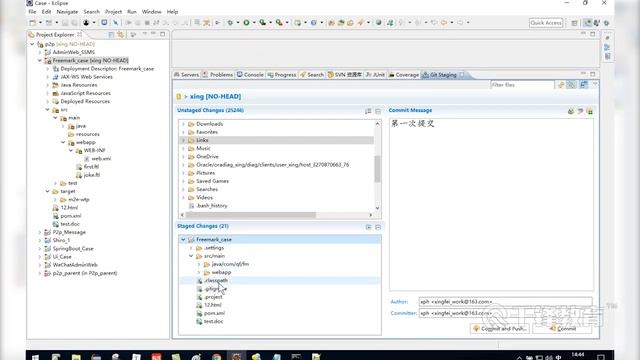
Task: Click second icon in Staged Changes header
Action: point(378,227)
